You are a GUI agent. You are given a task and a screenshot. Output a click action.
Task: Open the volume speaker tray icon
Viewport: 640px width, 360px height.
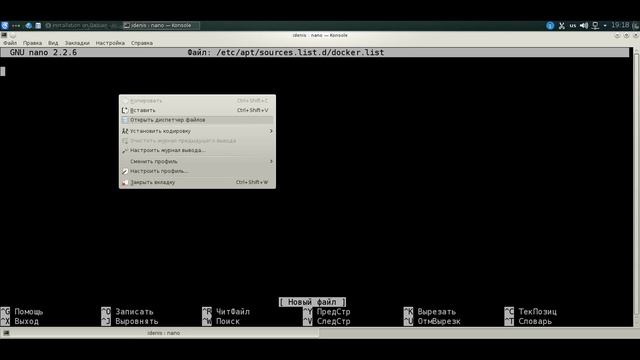click(x=584, y=26)
